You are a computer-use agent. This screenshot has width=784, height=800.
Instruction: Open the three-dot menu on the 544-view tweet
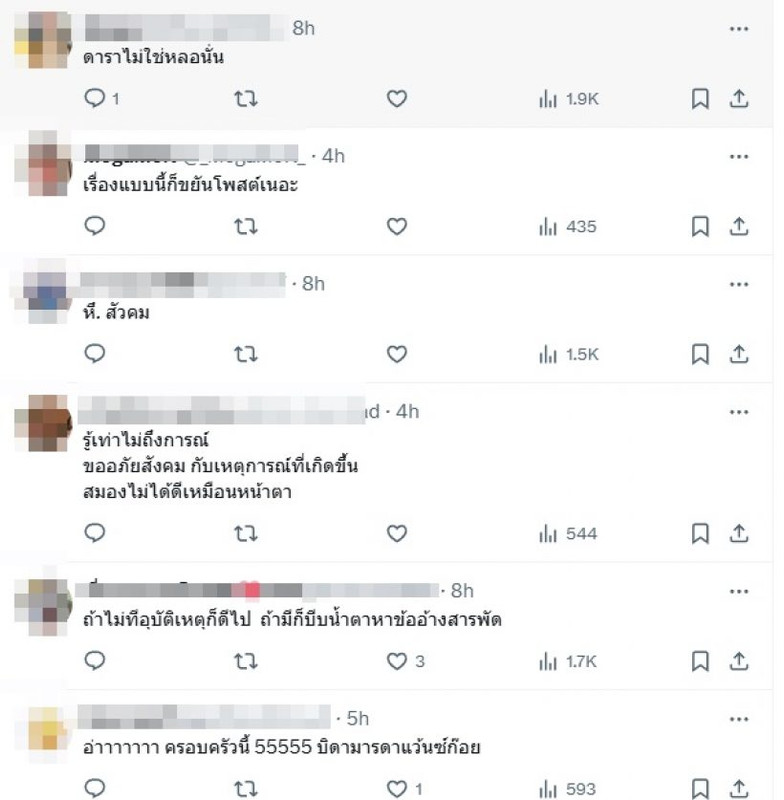[x=739, y=412]
